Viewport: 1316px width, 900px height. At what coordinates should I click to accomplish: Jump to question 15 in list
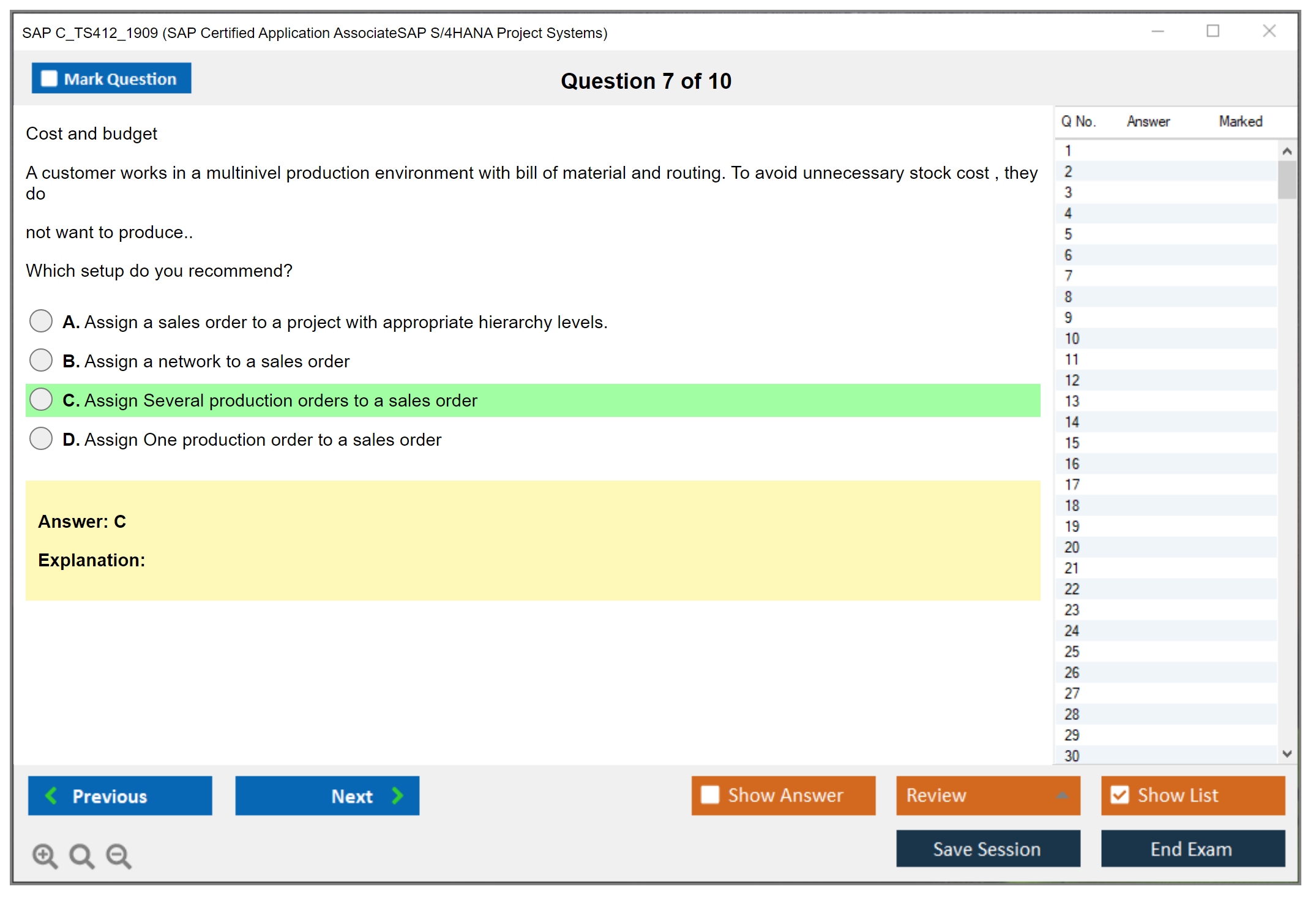click(x=1072, y=443)
